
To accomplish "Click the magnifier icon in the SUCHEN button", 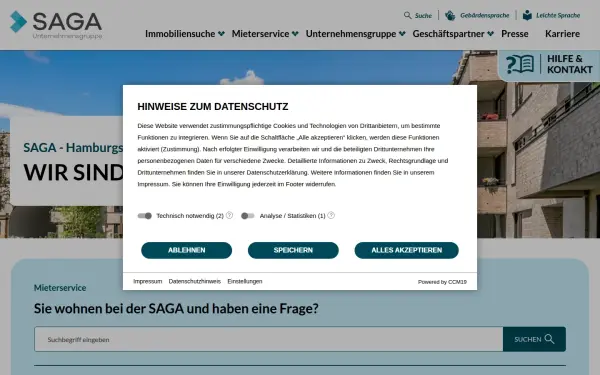I will (549, 339).
